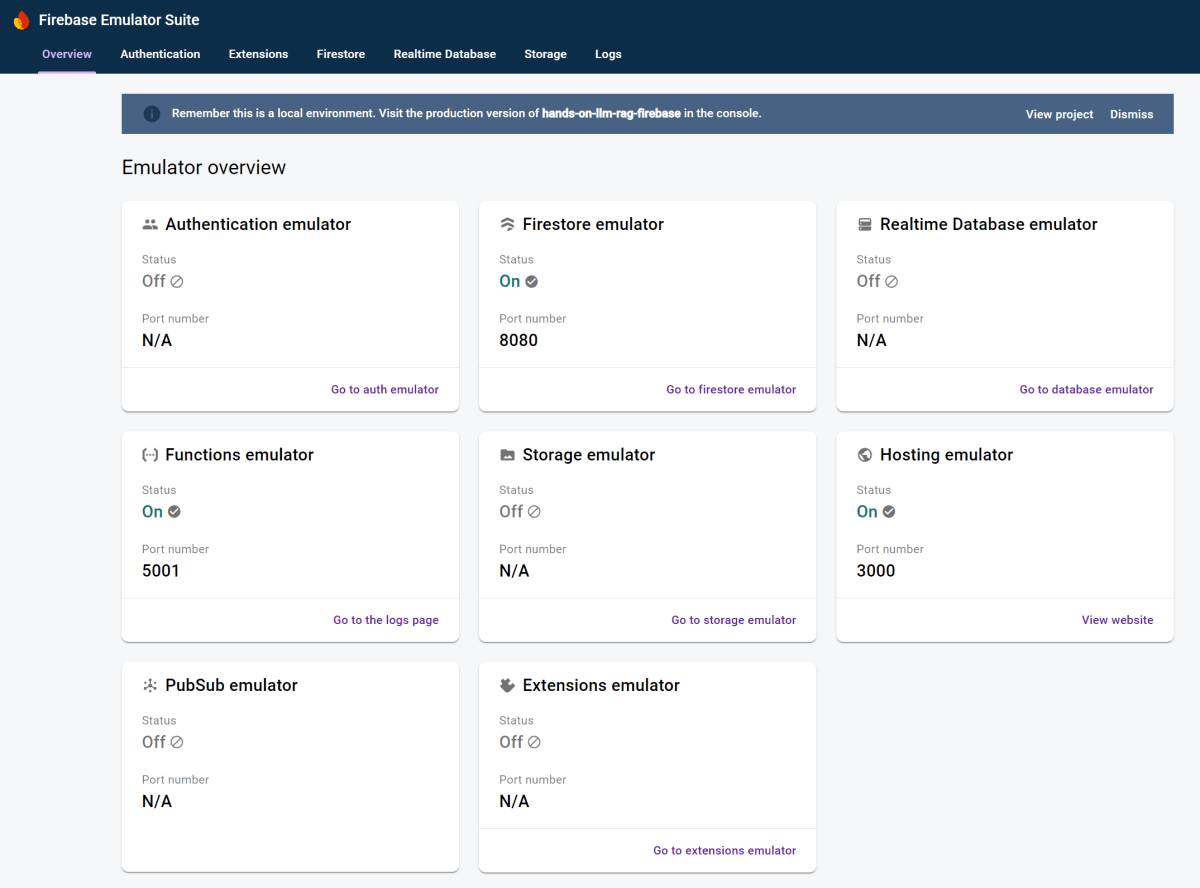Click the info icon in the banner
1200x888 pixels.
[x=152, y=114]
